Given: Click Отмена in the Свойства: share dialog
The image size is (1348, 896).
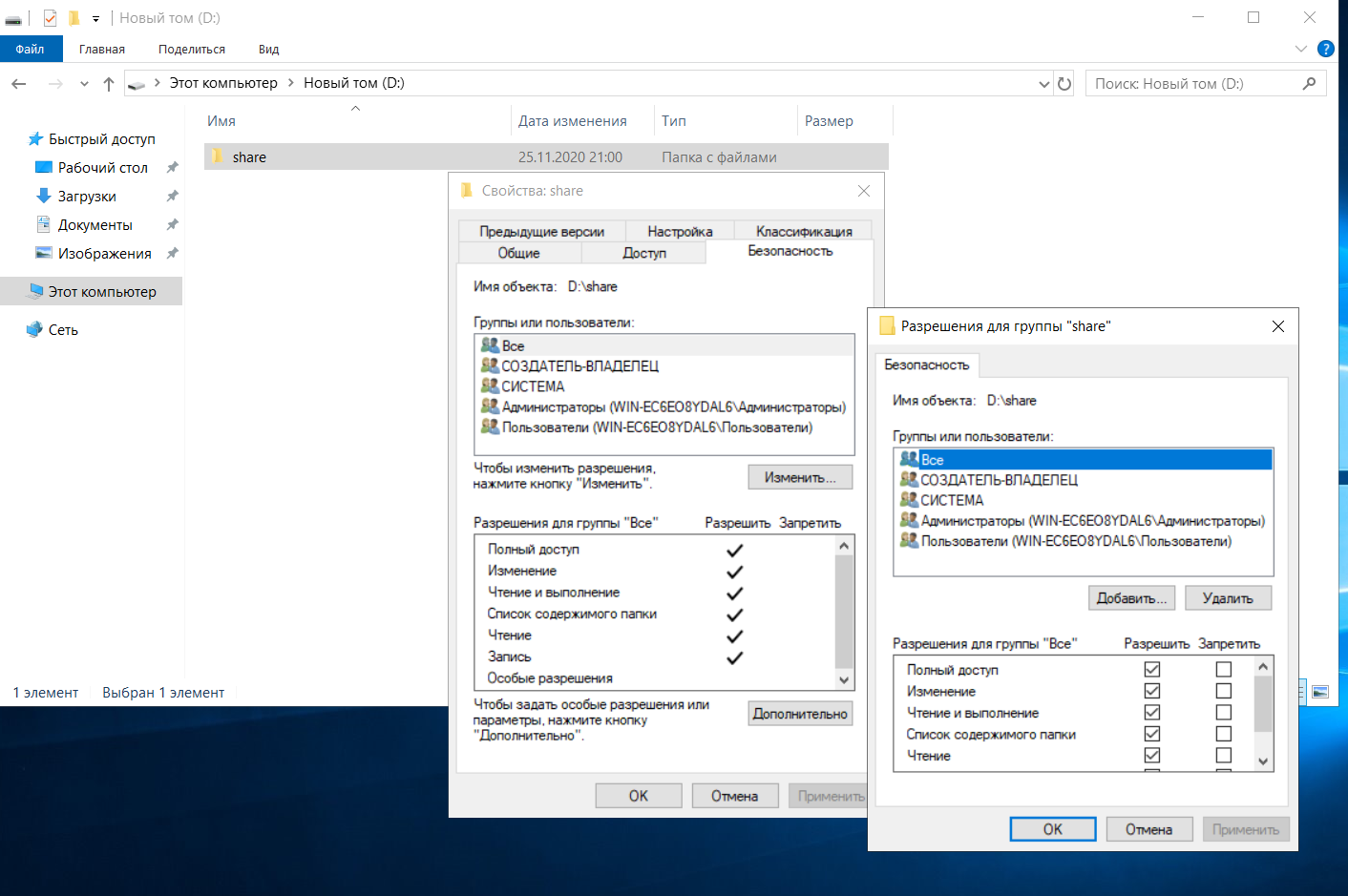Looking at the screenshot, I should (735, 796).
